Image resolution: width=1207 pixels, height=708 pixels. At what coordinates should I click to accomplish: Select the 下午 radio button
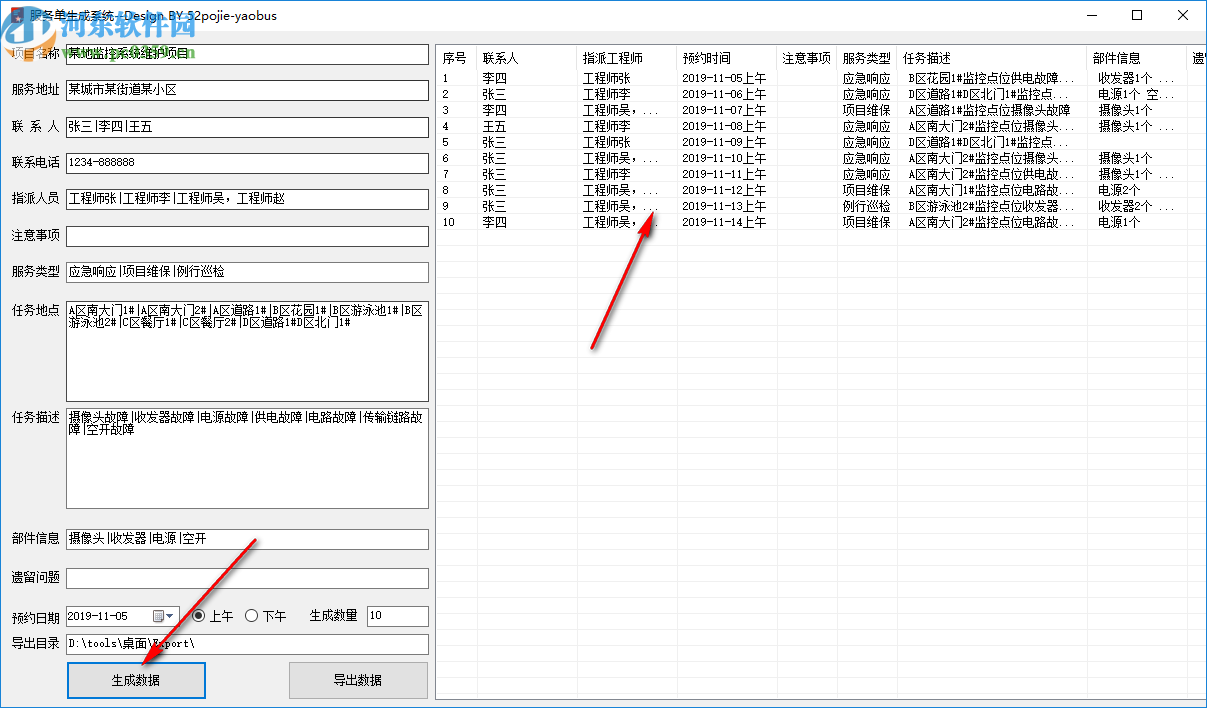click(251, 616)
